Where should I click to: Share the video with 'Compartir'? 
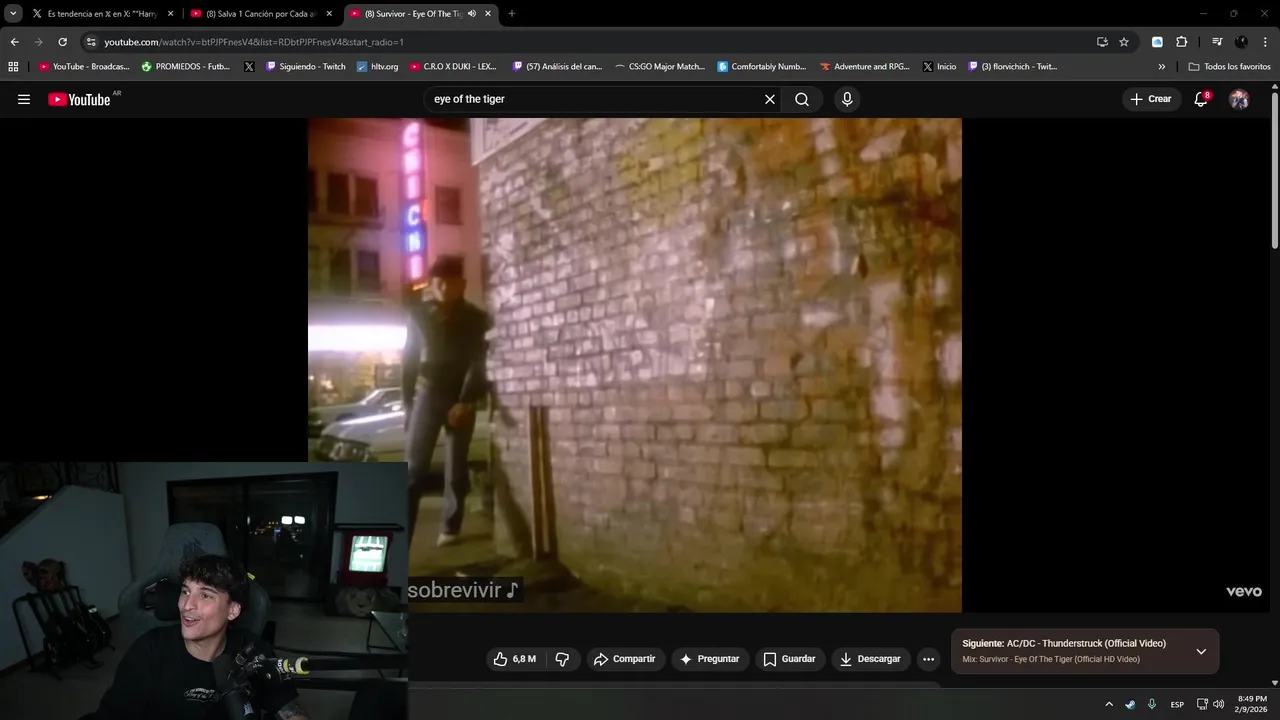pos(624,659)
